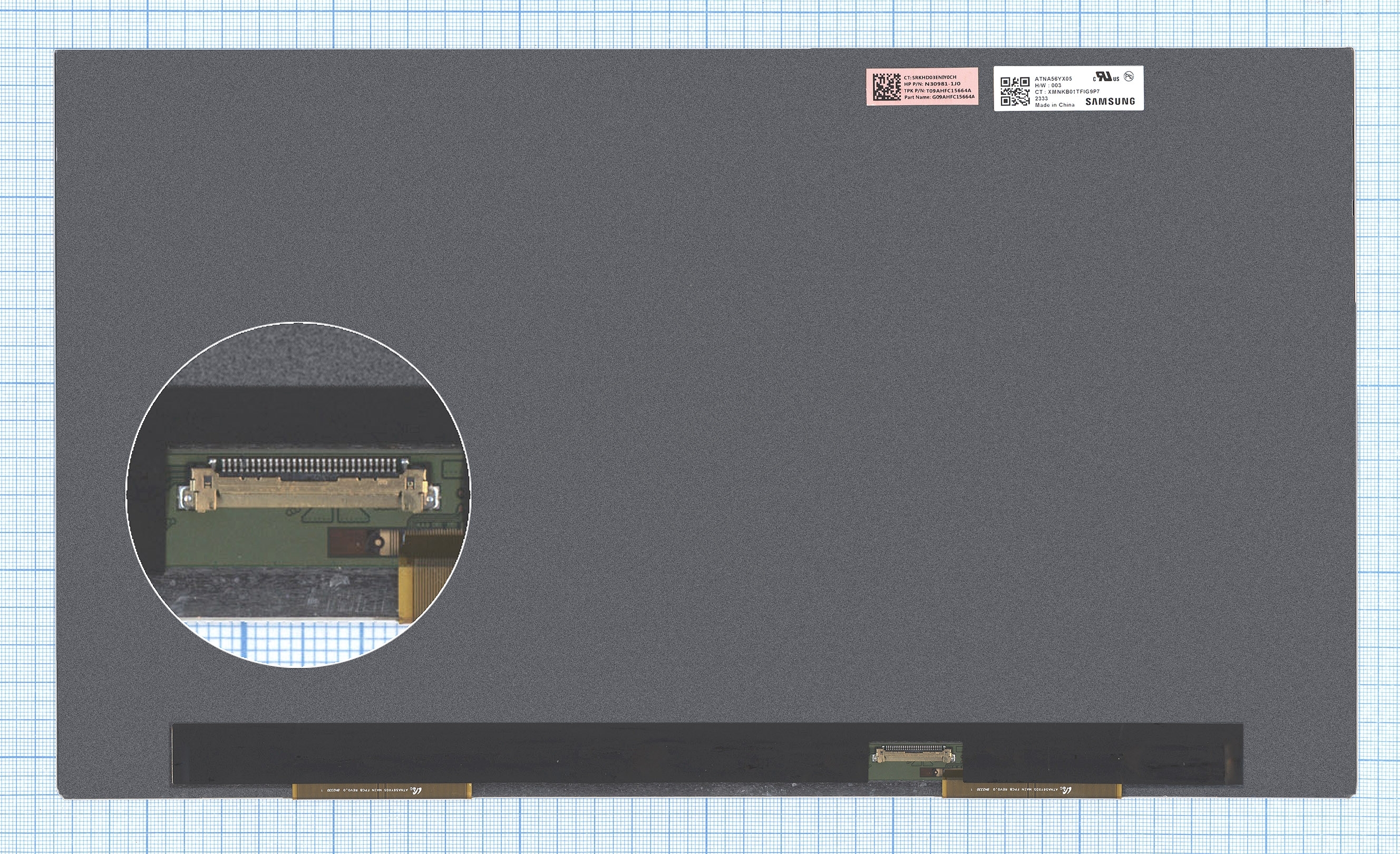Click the pink HP part label
Viewport: 1400px width, 854px height.
(922, 86)
